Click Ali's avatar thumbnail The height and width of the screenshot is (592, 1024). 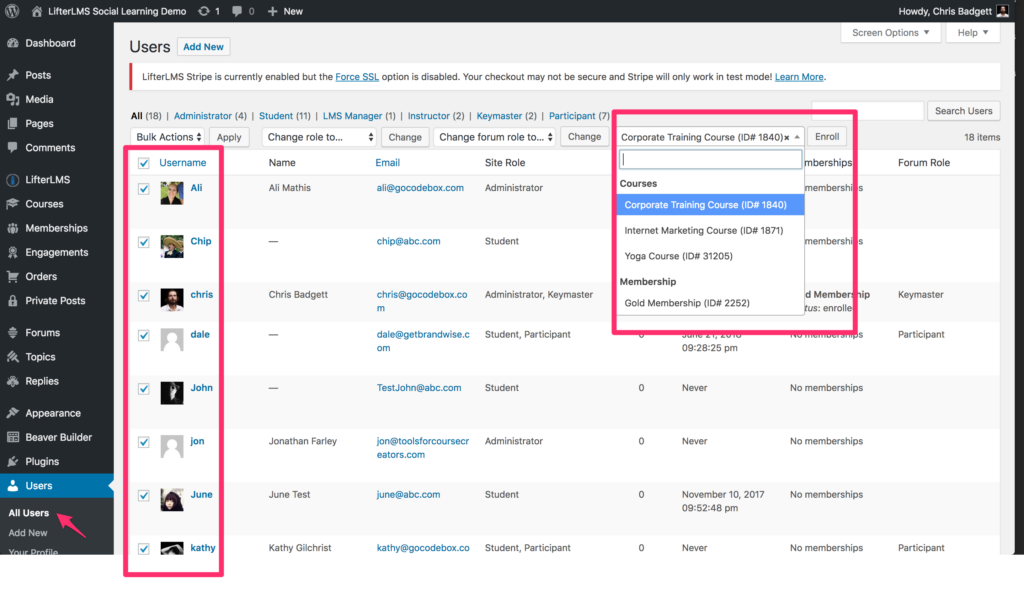172,193
